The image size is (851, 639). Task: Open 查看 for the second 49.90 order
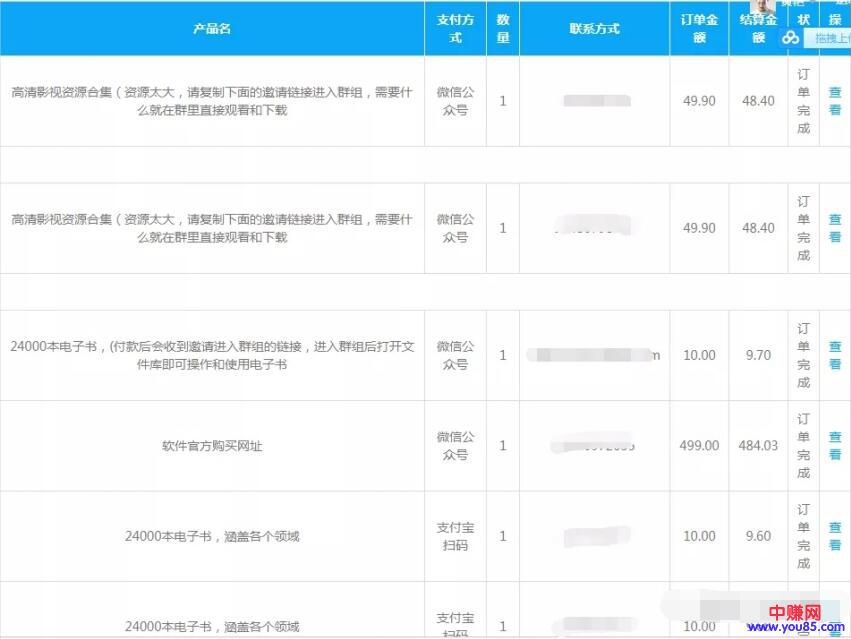[x=835, y=228]
